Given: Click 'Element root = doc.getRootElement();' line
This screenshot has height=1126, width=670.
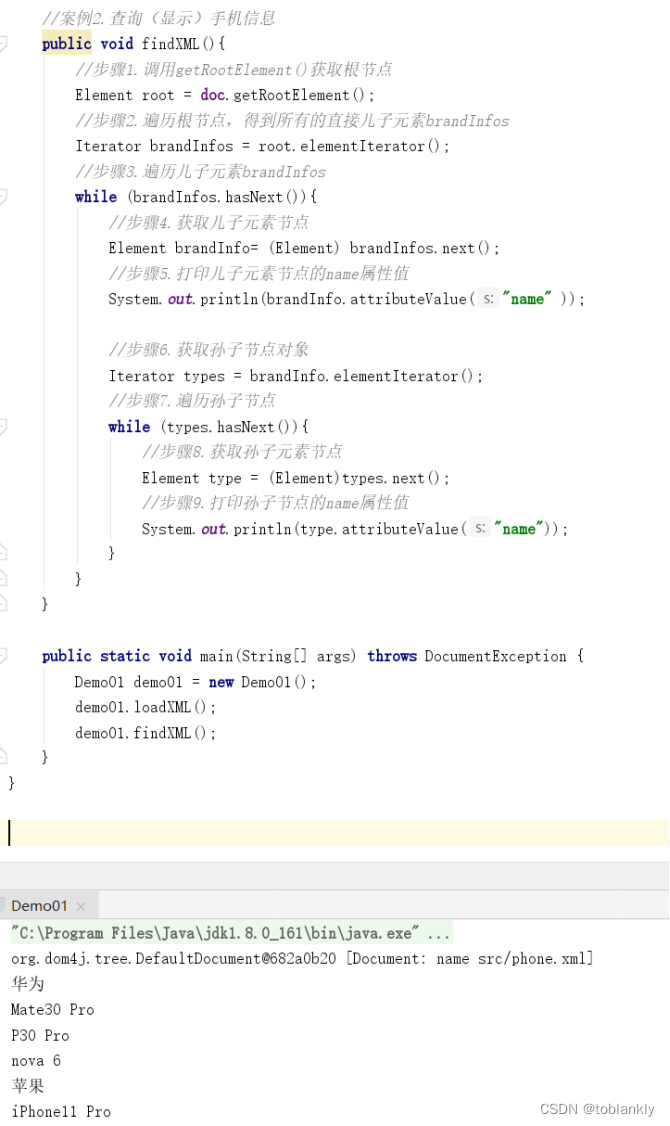Looking at the screenshot, I should pyautogui.click(x=225, y=95).
